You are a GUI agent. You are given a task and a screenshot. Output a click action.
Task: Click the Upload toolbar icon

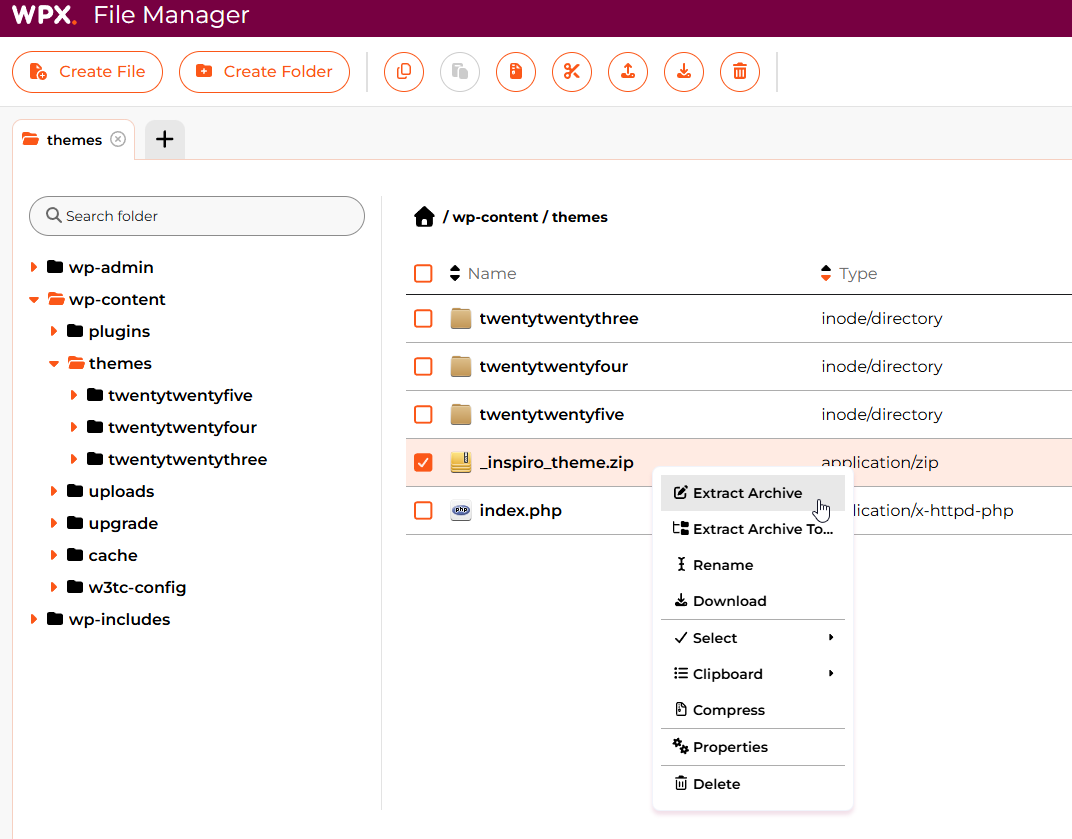click(x=628, y=72)
